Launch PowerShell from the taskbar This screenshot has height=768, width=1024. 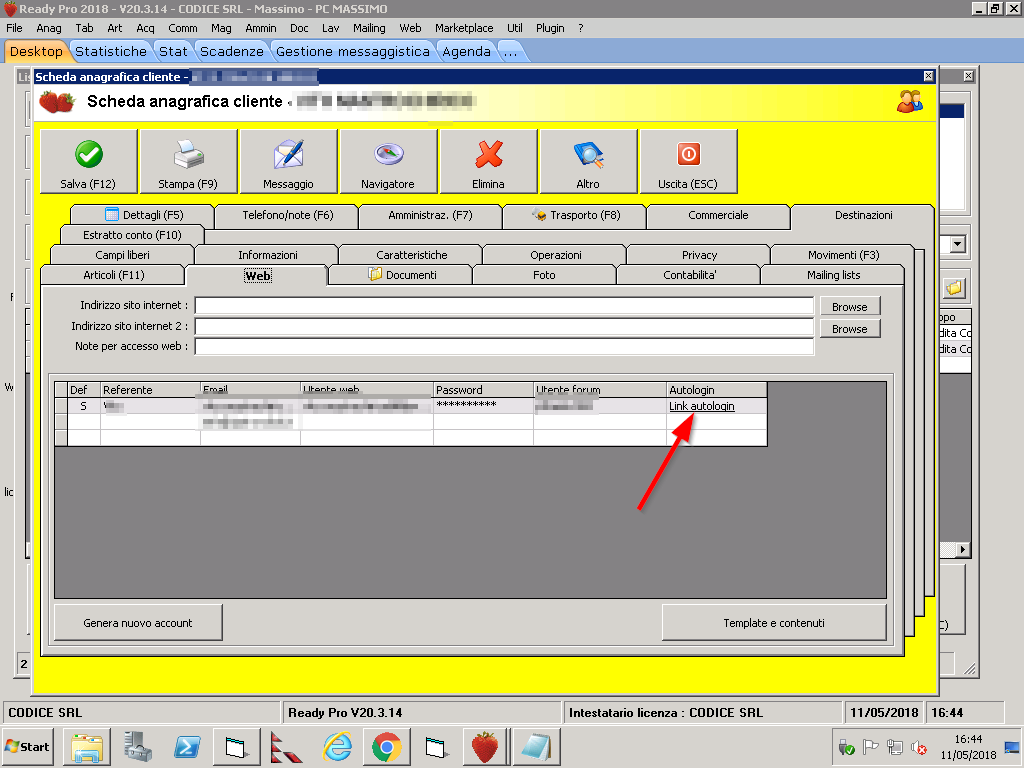point(187,747)
